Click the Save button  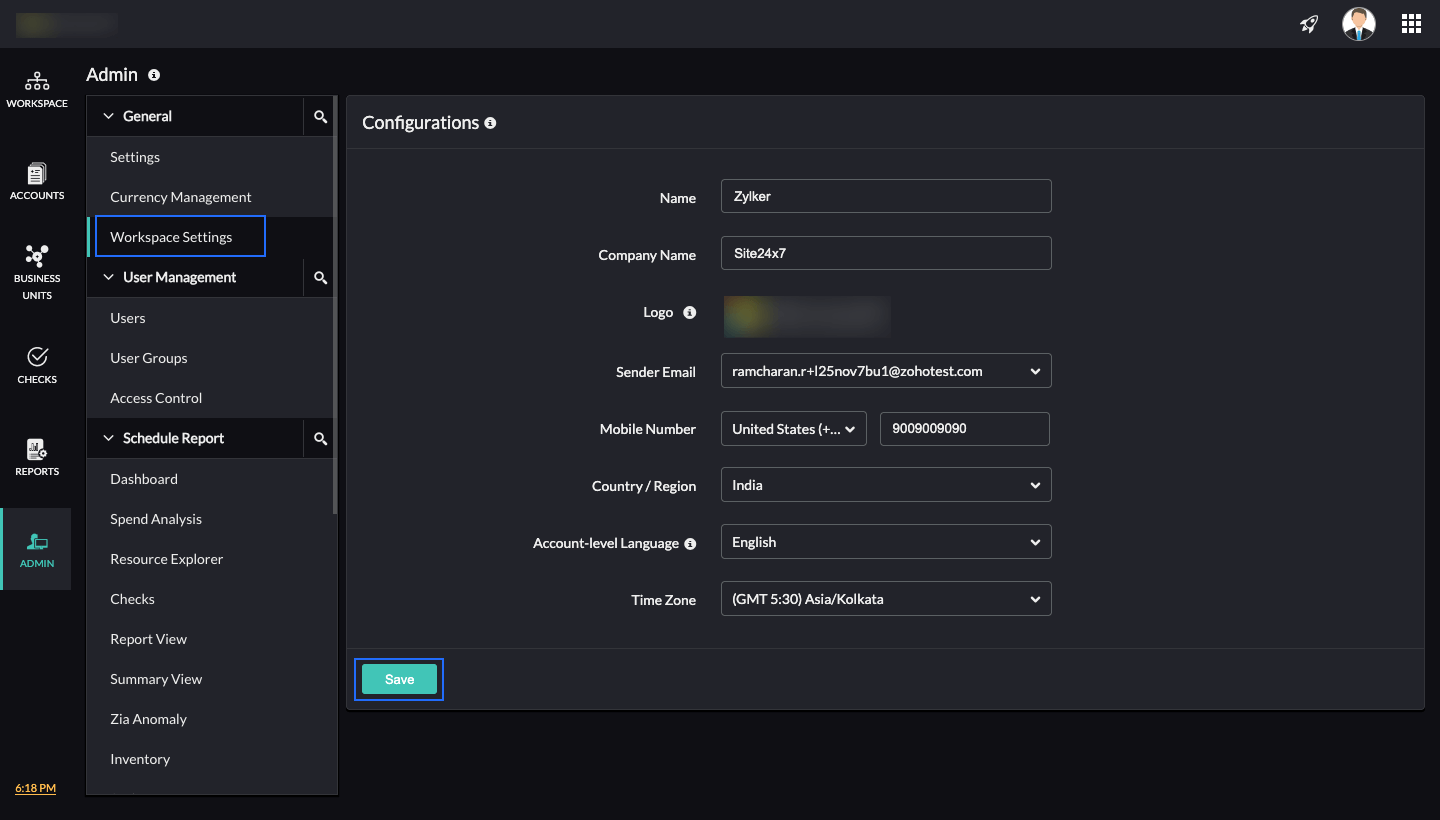pyautogui.click(x=399, y=679)
